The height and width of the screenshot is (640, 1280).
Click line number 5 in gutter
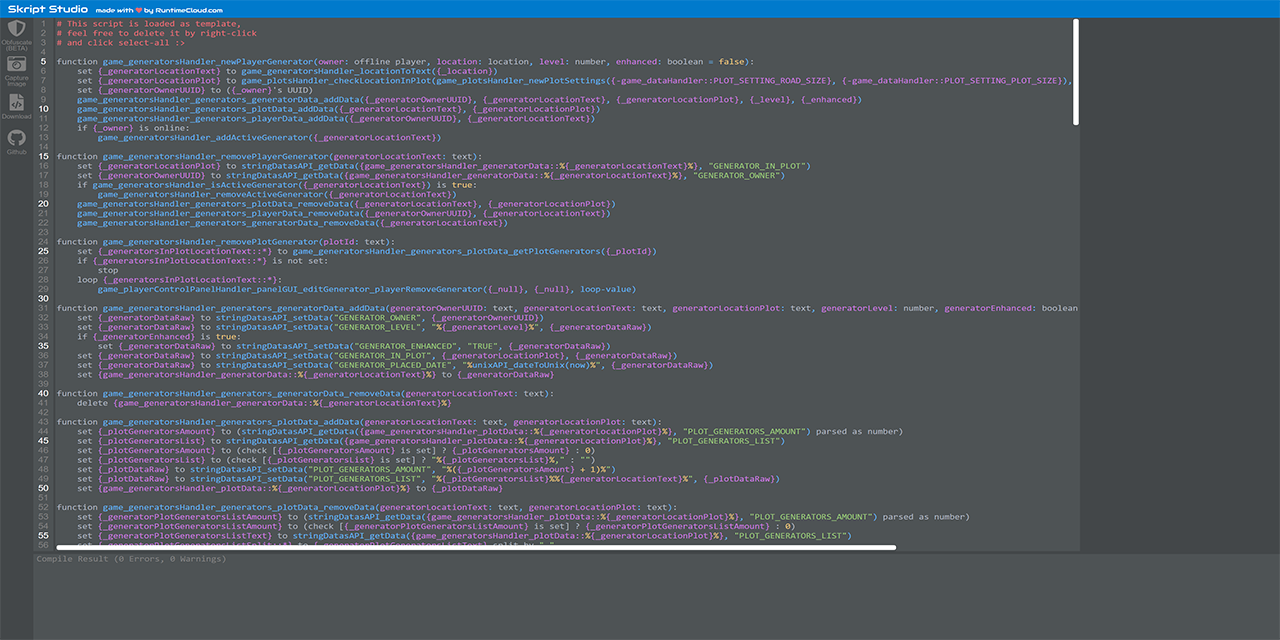pos(43,61)
